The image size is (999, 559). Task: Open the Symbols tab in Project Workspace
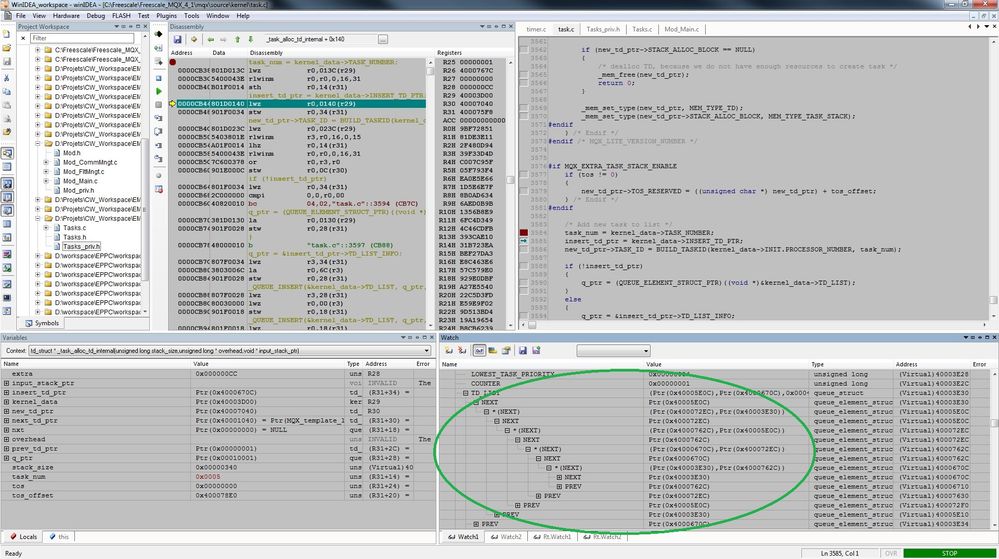(x=42, y=323)
